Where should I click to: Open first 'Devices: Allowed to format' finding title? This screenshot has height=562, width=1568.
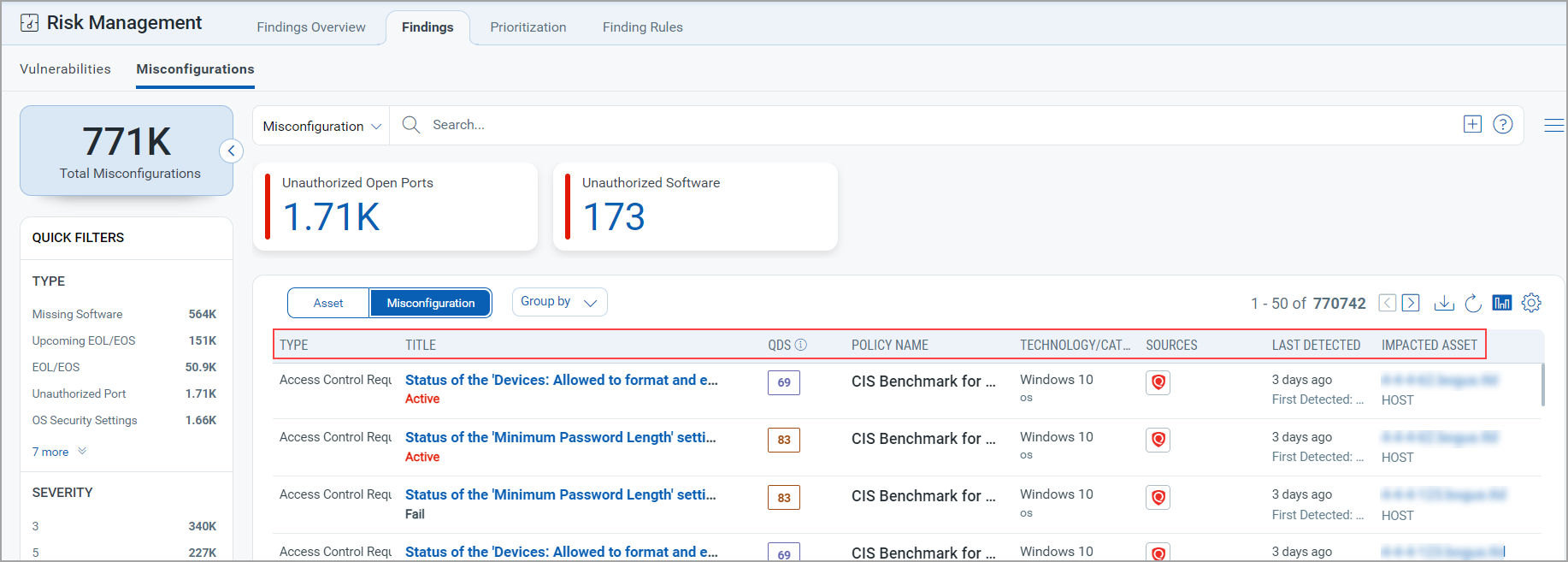pyautogui.click(x=562, y=380)
